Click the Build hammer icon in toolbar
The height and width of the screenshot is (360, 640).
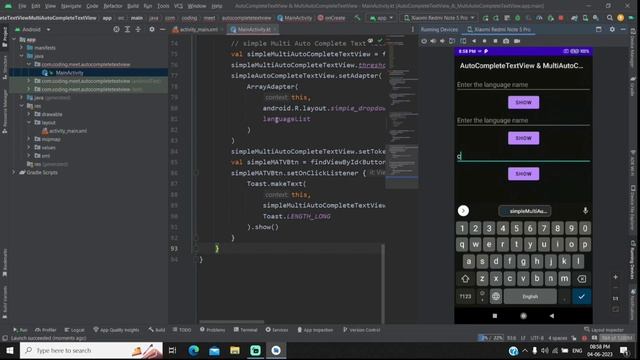pyautogui.click(x=357, y=18)
